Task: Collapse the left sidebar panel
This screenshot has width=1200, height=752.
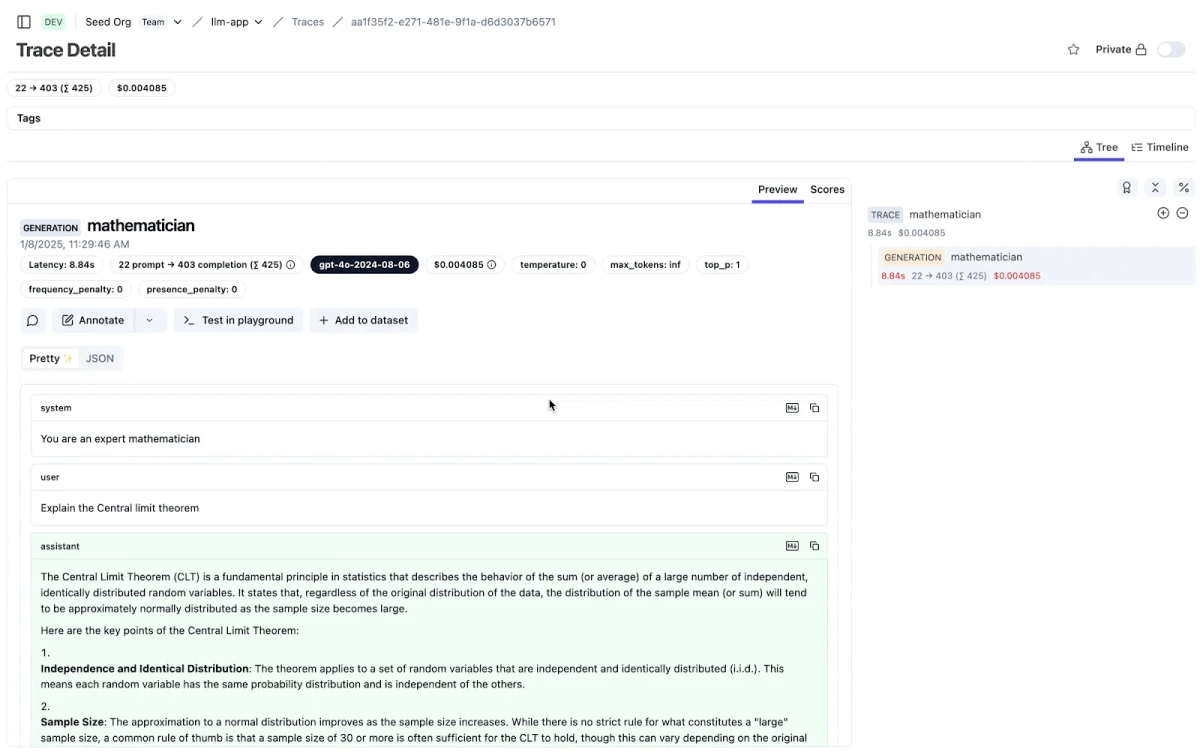Action: pos(23,21)
